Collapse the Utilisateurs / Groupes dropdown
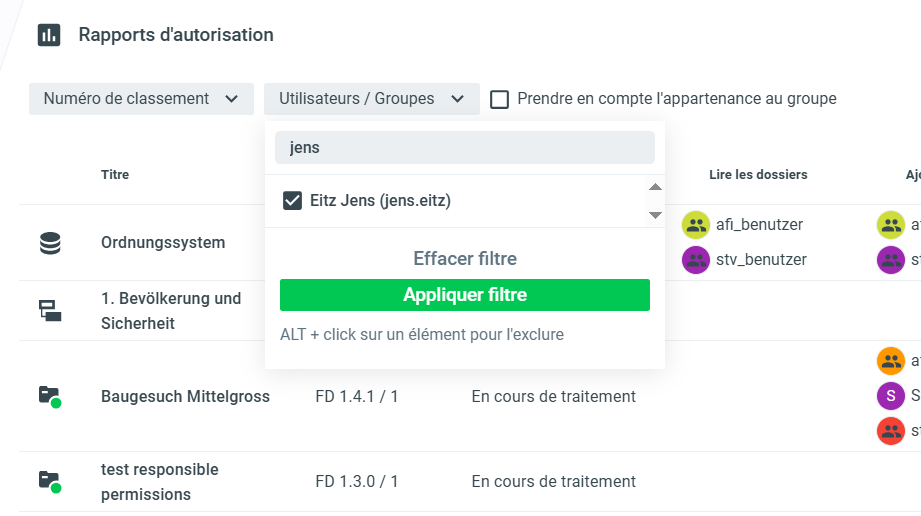Screen dimensions: 921x516 (x=371, y=99)
